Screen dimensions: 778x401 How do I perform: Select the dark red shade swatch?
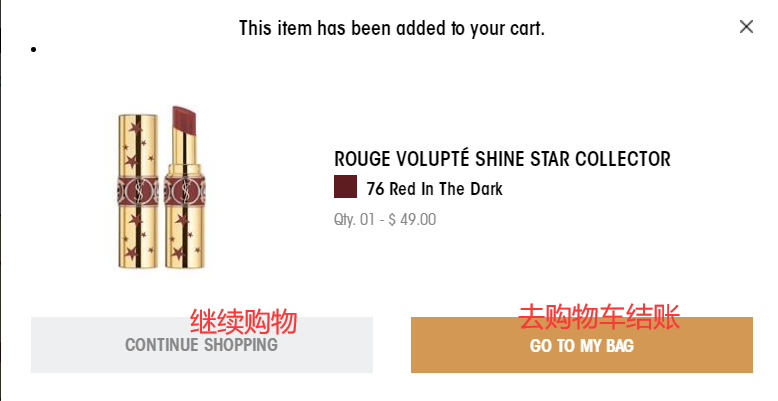coord(345,188)
